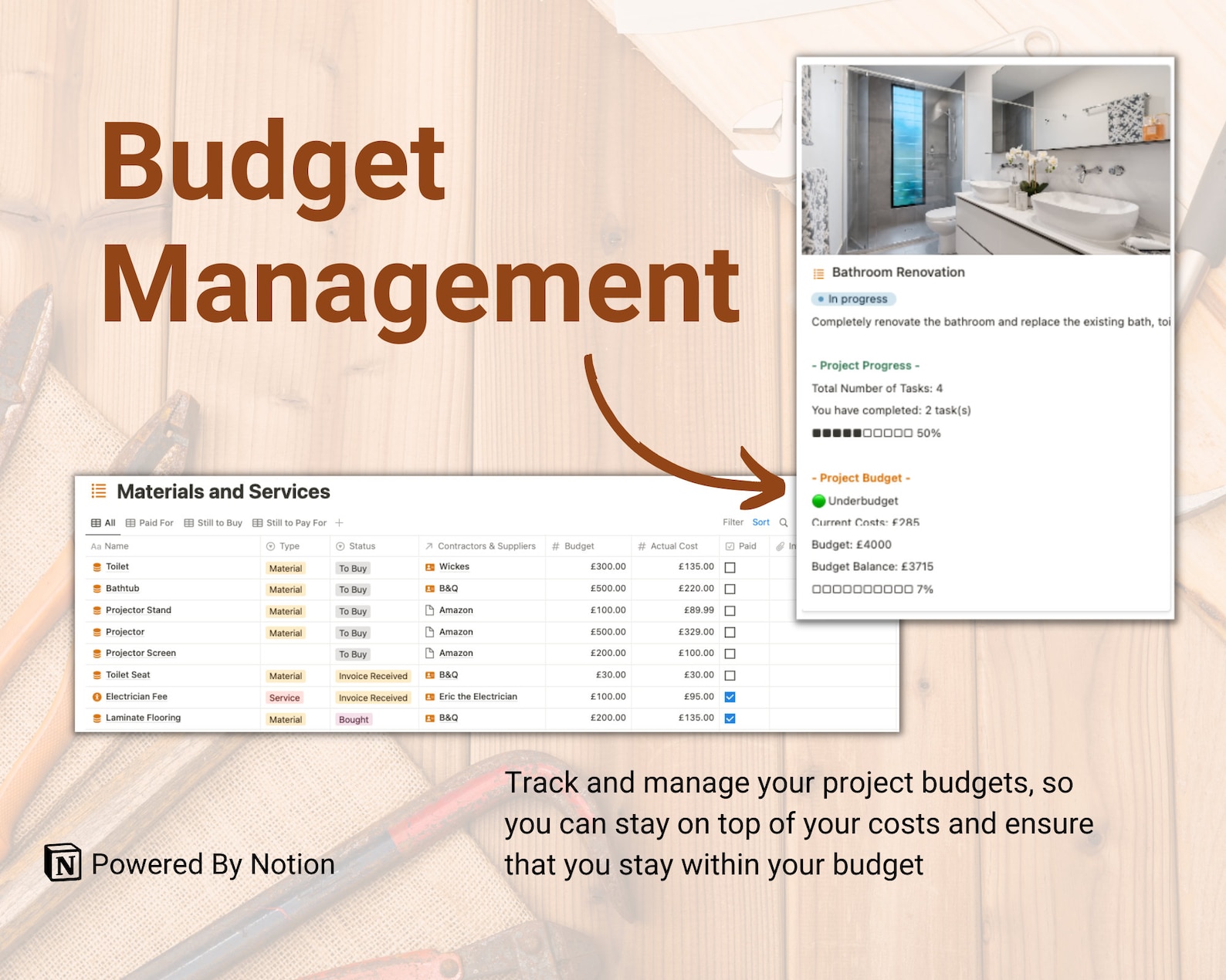Uncheck Paid for Electrician Fee
Screen dimensions: 1226x980
(730, 697)
